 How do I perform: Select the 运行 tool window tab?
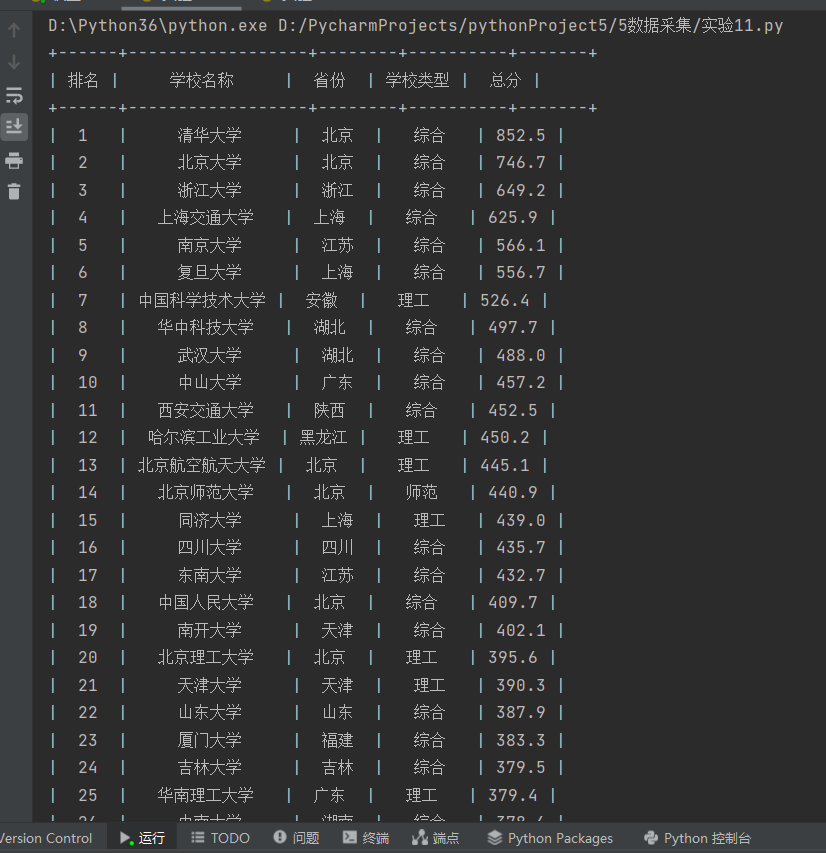pyautogui.click(x=143, y=838)
